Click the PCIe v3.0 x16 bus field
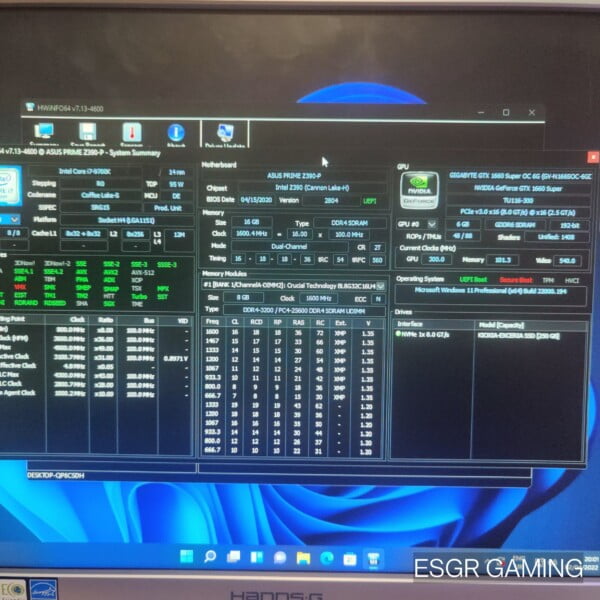Screen dimensions: 600x600 pyautogui.click(x=518, y=212)
